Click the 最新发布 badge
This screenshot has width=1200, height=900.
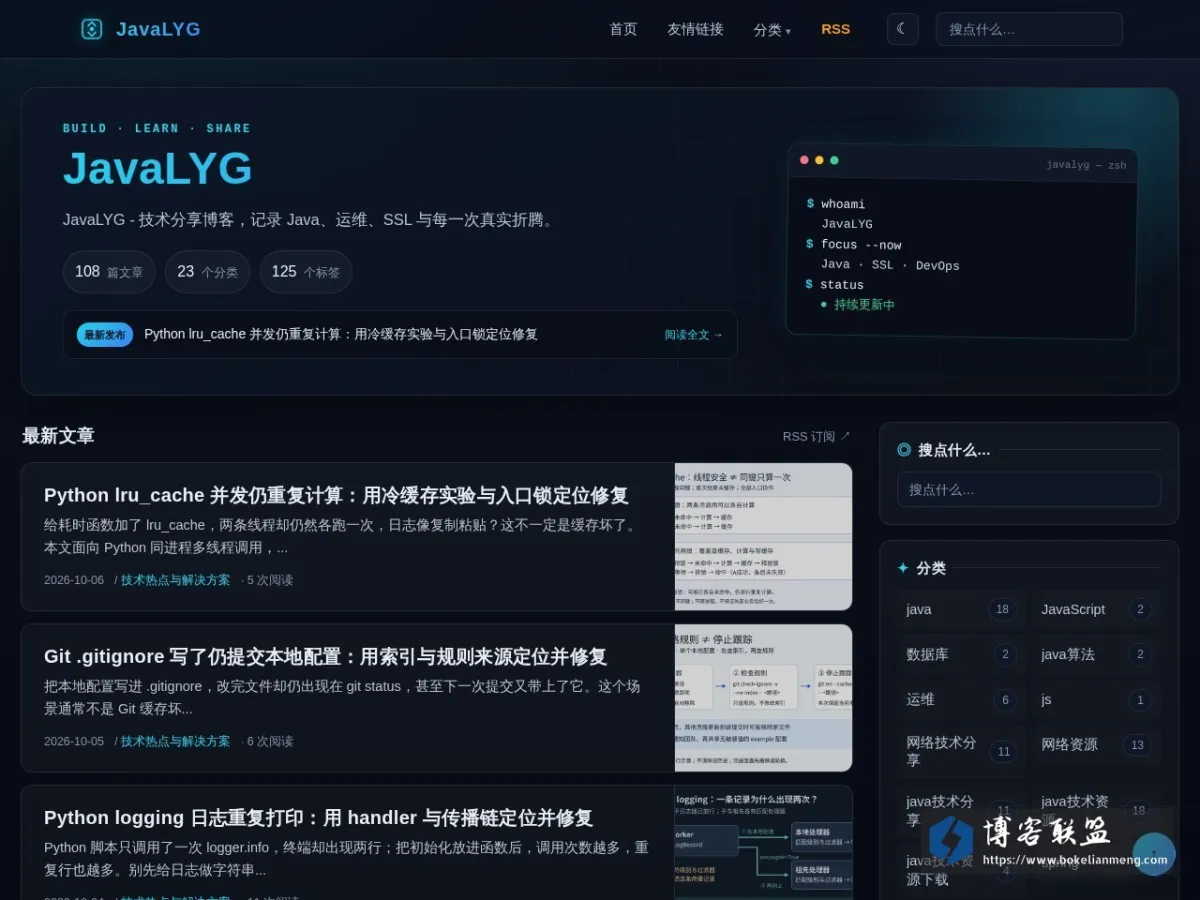coord(105,335)
